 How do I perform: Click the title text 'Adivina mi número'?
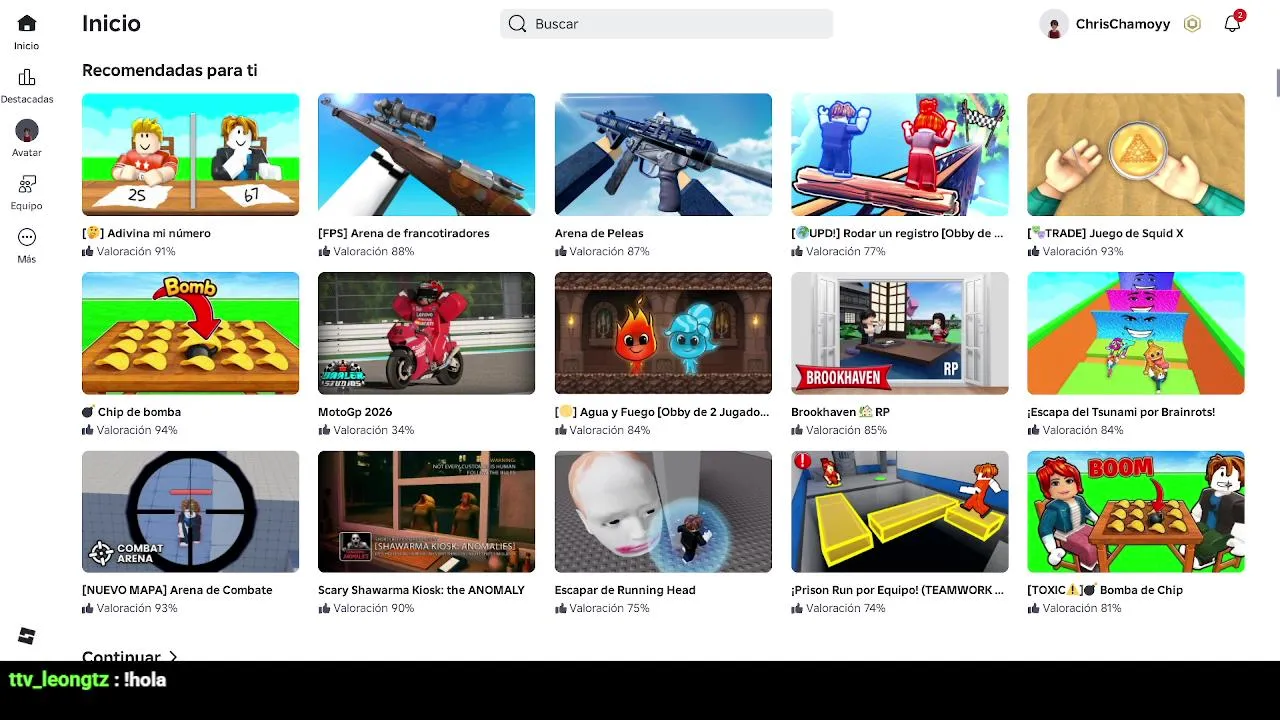[x=159, y=233]
